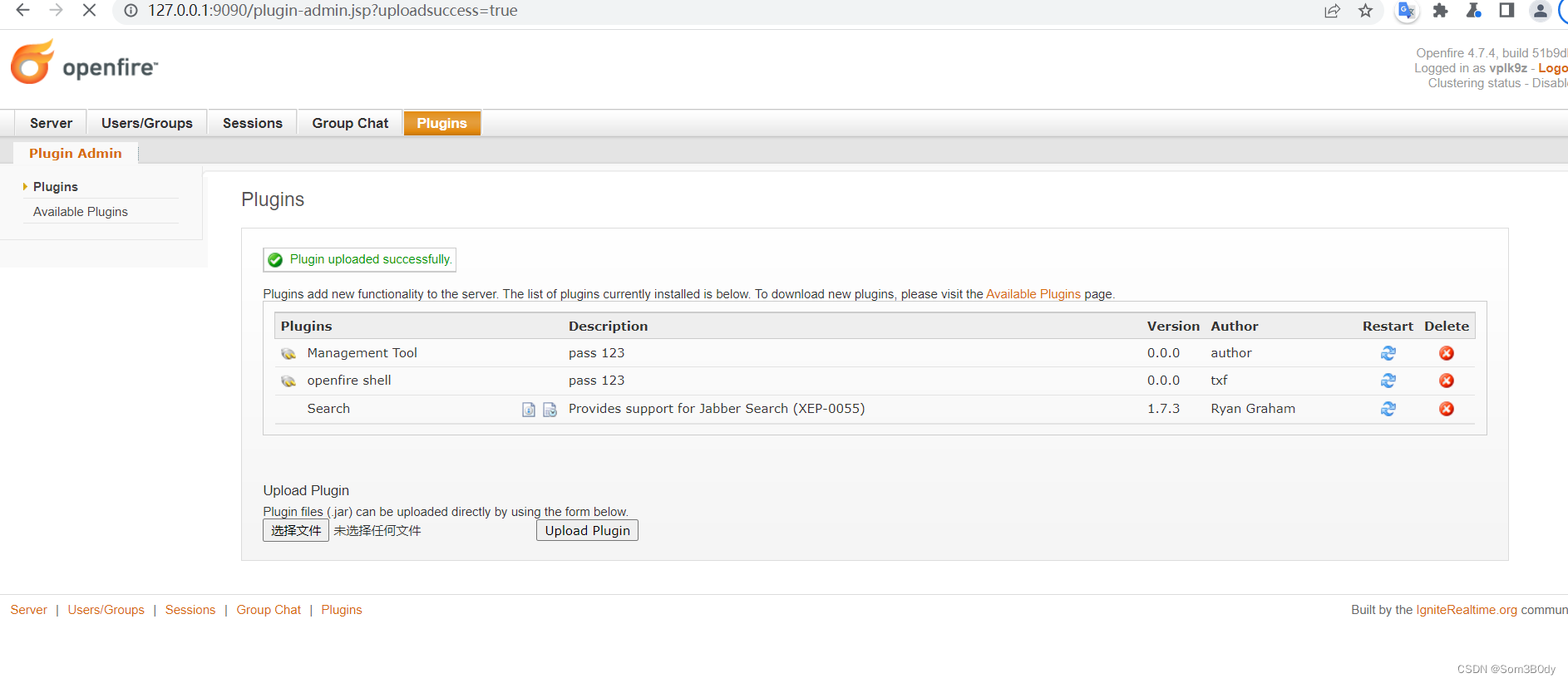Delete the Management Tool plugin

point(1447,353)
